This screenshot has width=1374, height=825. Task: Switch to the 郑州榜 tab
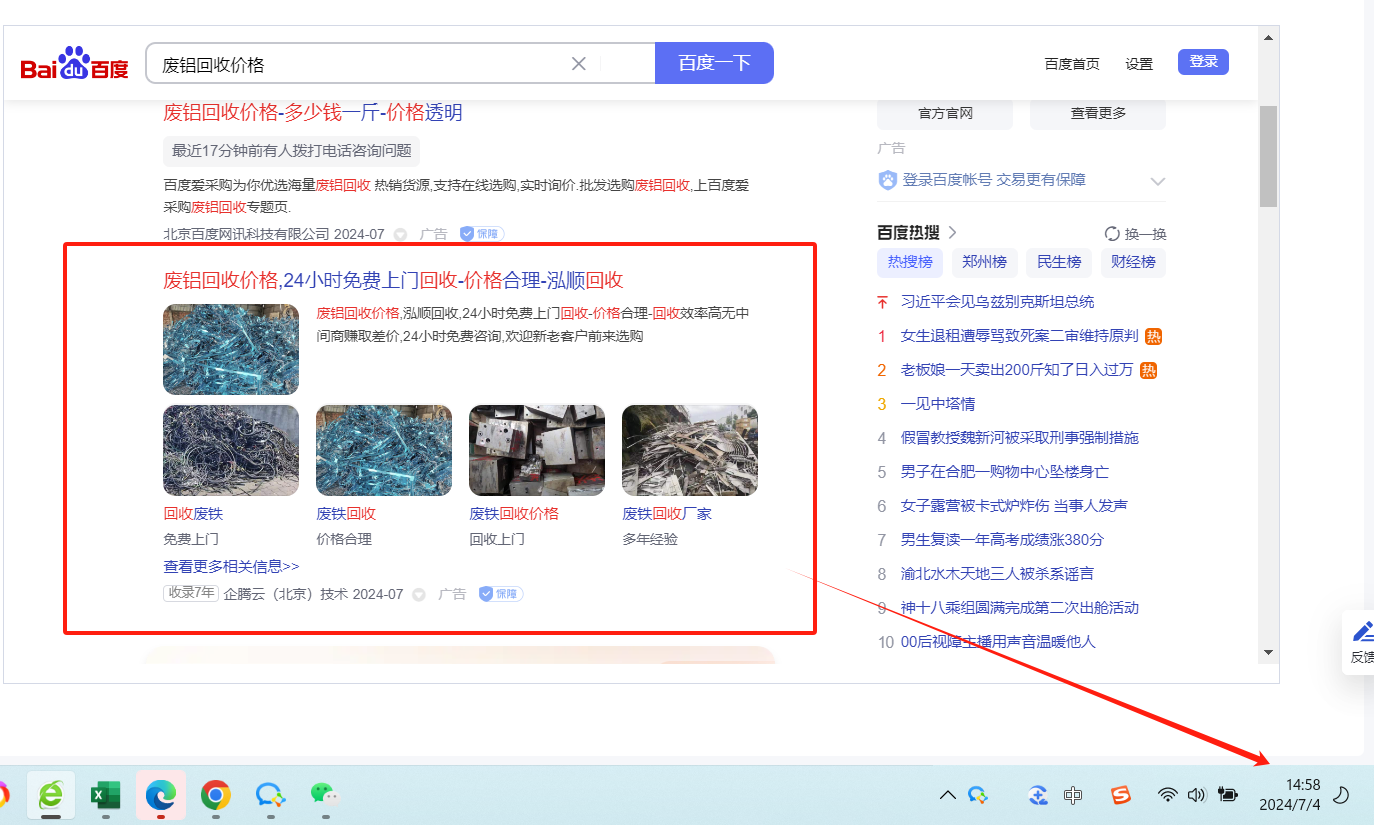coord(984,262)
